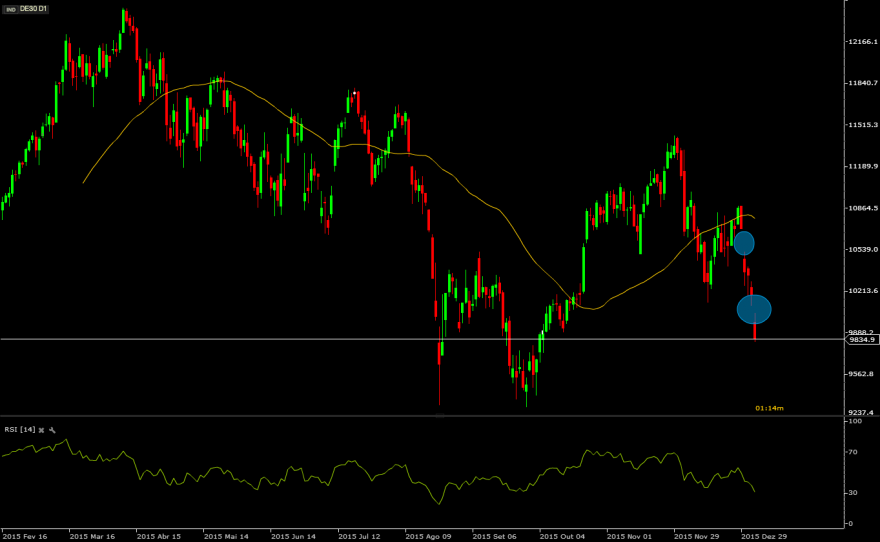The width and height of the screenshot is (880, 542).
Task: Click the 2015 Dez 29 date label
Action: 764,536
